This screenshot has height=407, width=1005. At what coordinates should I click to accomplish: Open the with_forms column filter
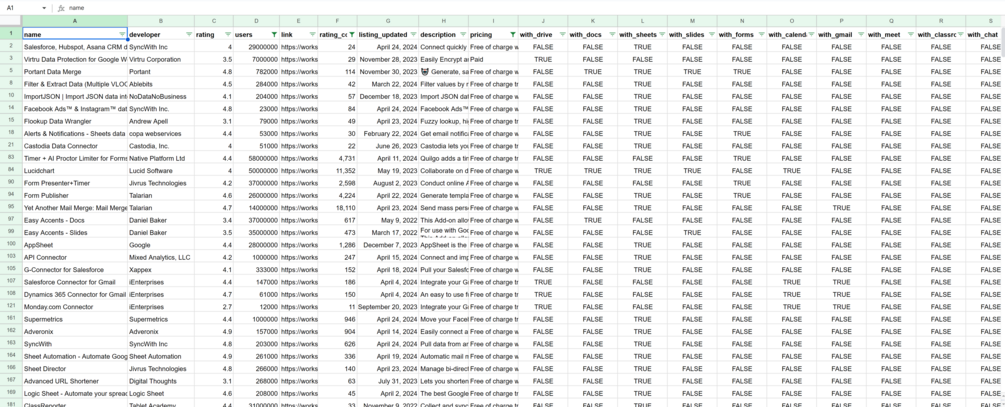coord(761,34)
